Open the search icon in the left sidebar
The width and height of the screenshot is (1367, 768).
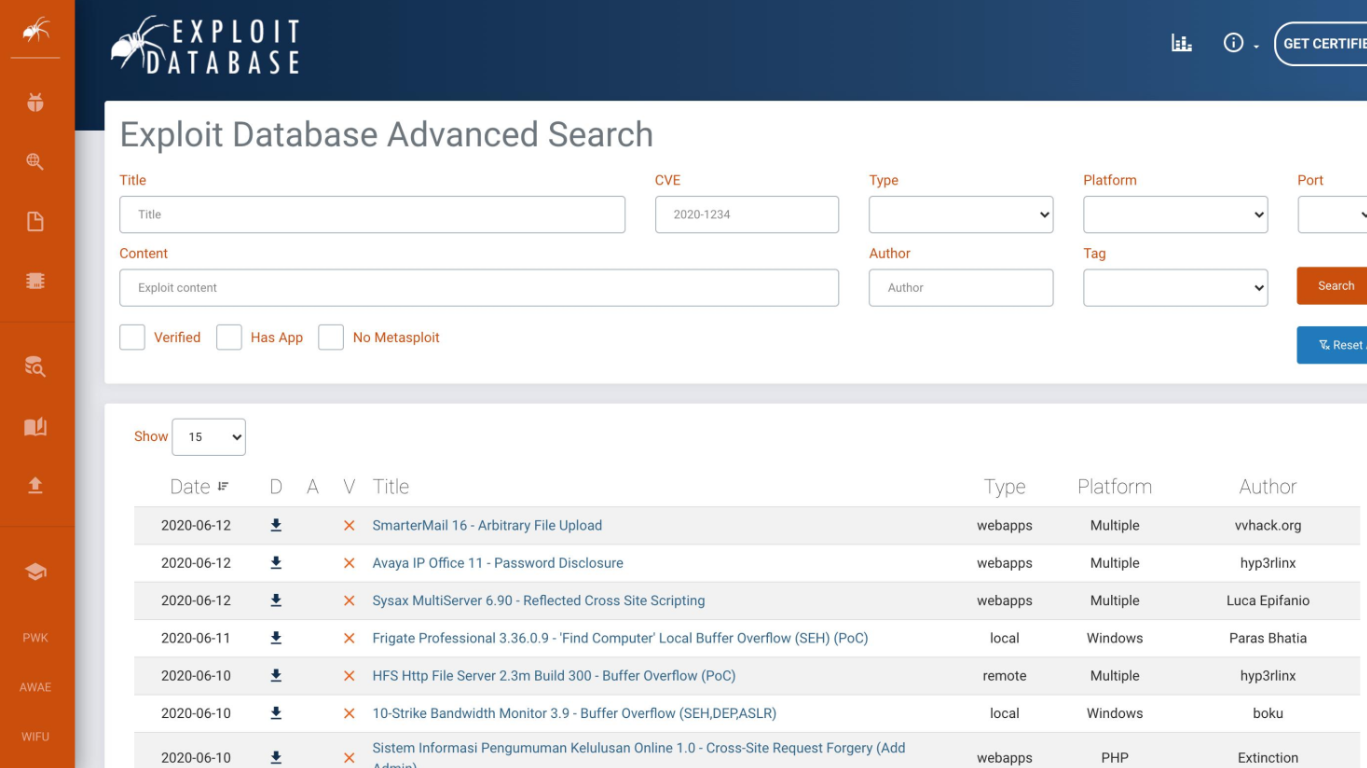coord(35,162)
